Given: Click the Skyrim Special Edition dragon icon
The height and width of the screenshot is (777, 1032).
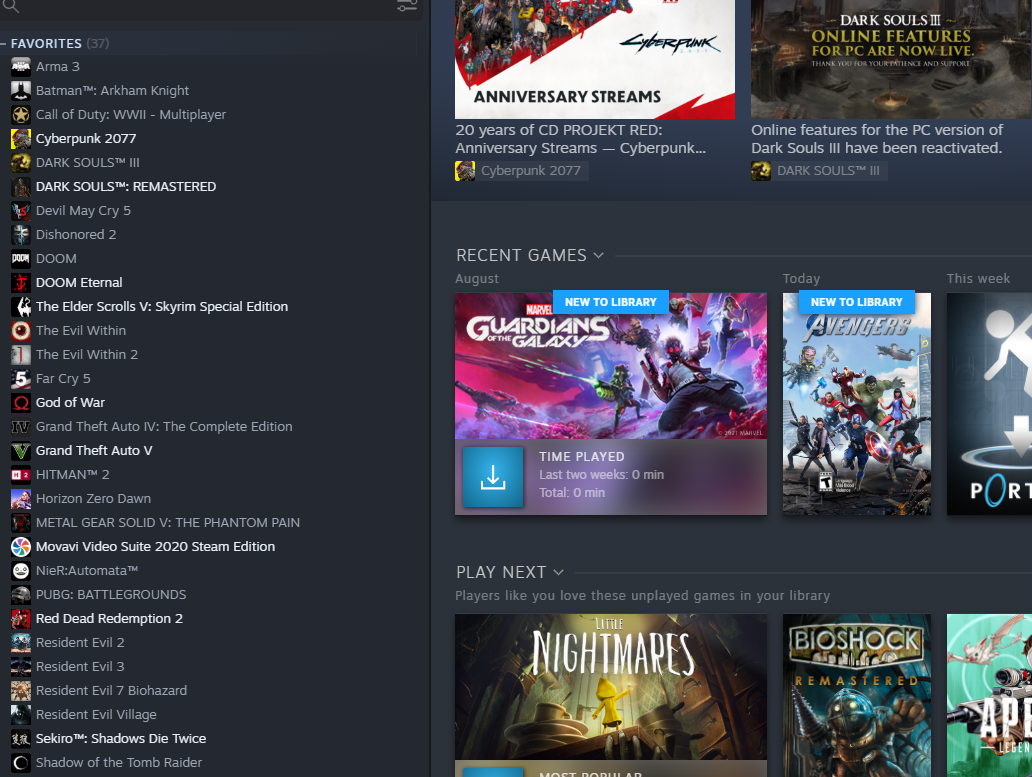Looking at the screenshot, I should pyautogui.click(x=20, y=307).
